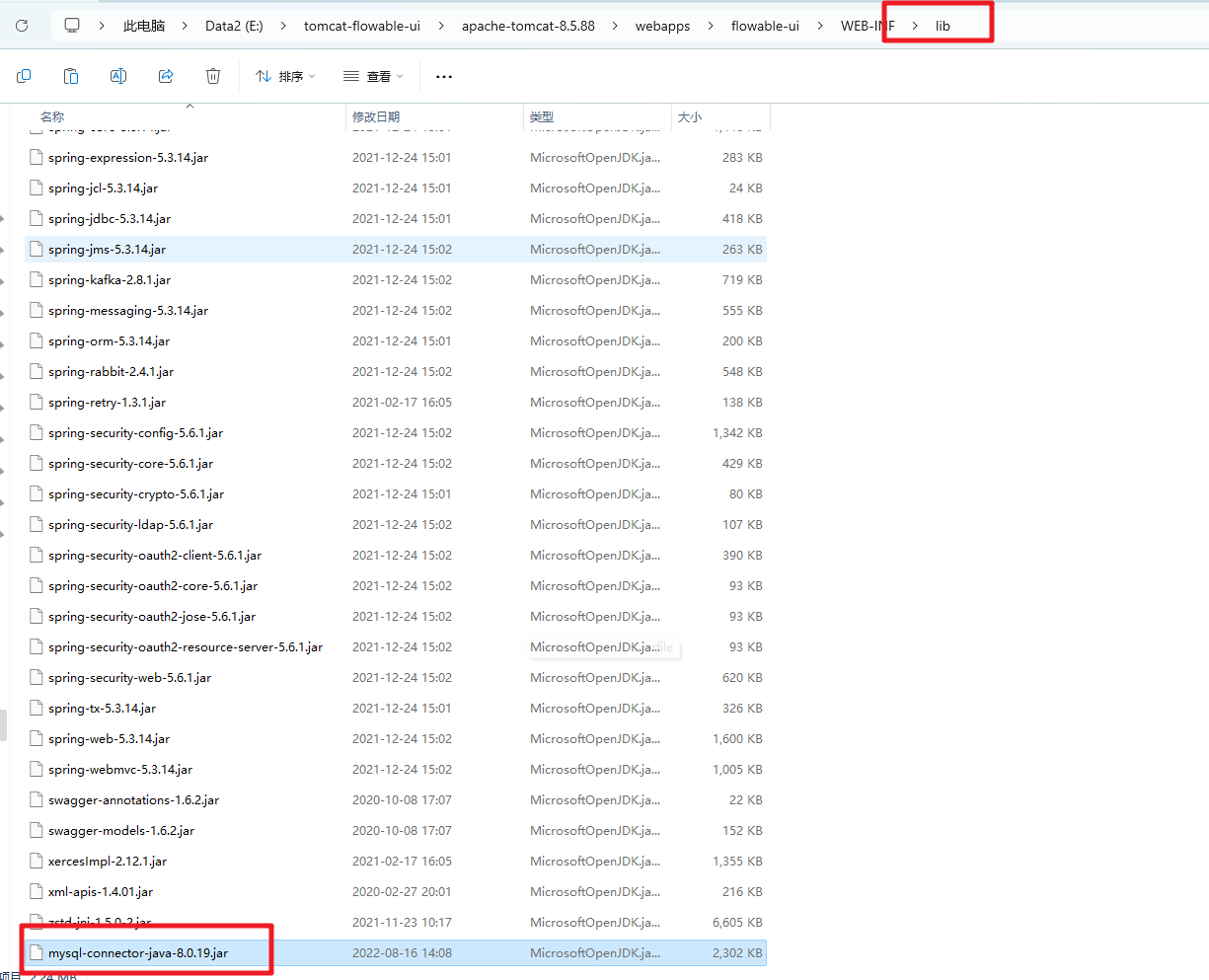Expand the chevron after 此电脑 in the breadcrumb
The width and height of the screenshot is (1209, 980).
click(x=186, y=26)
